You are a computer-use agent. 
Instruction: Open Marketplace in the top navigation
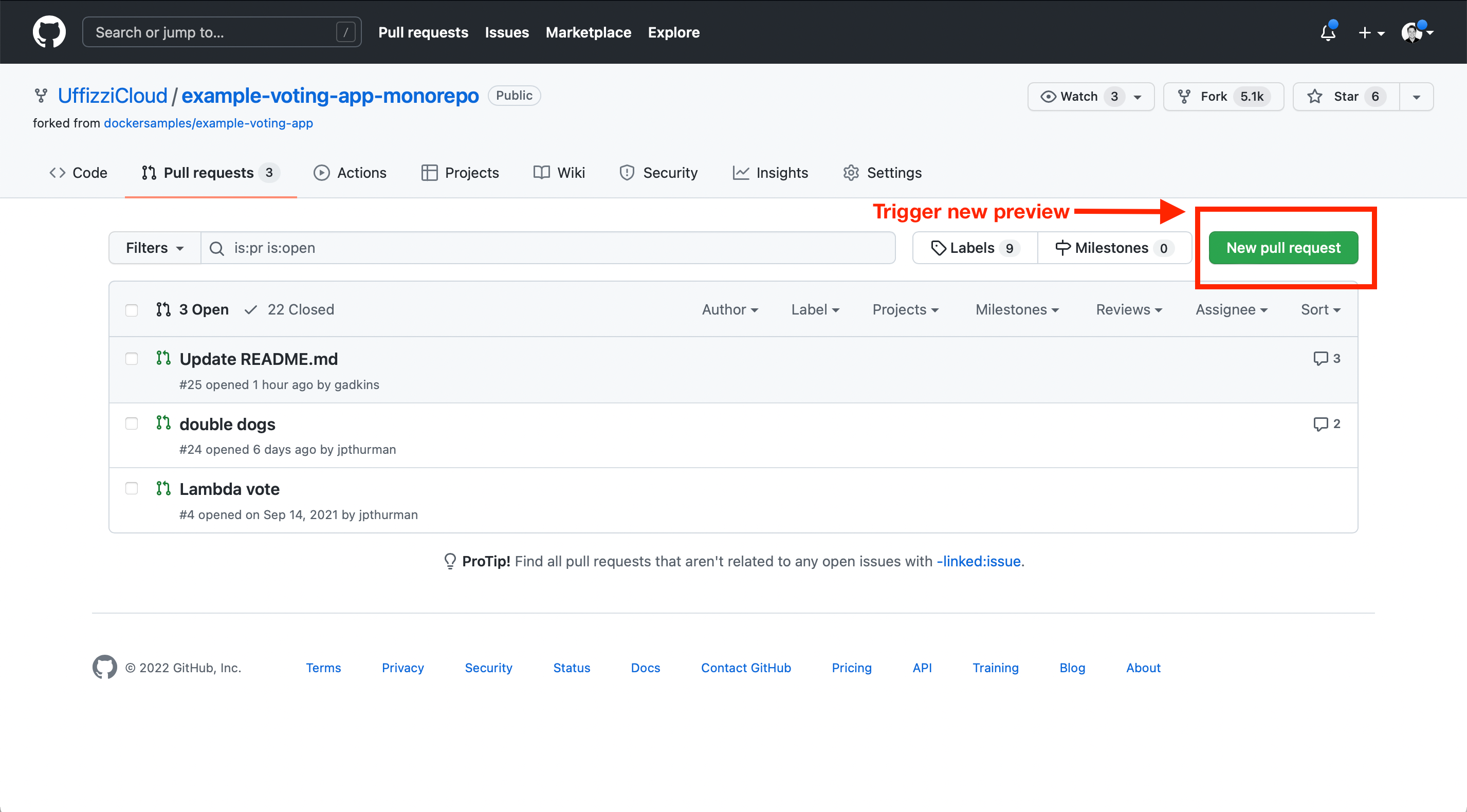point(588,32)
